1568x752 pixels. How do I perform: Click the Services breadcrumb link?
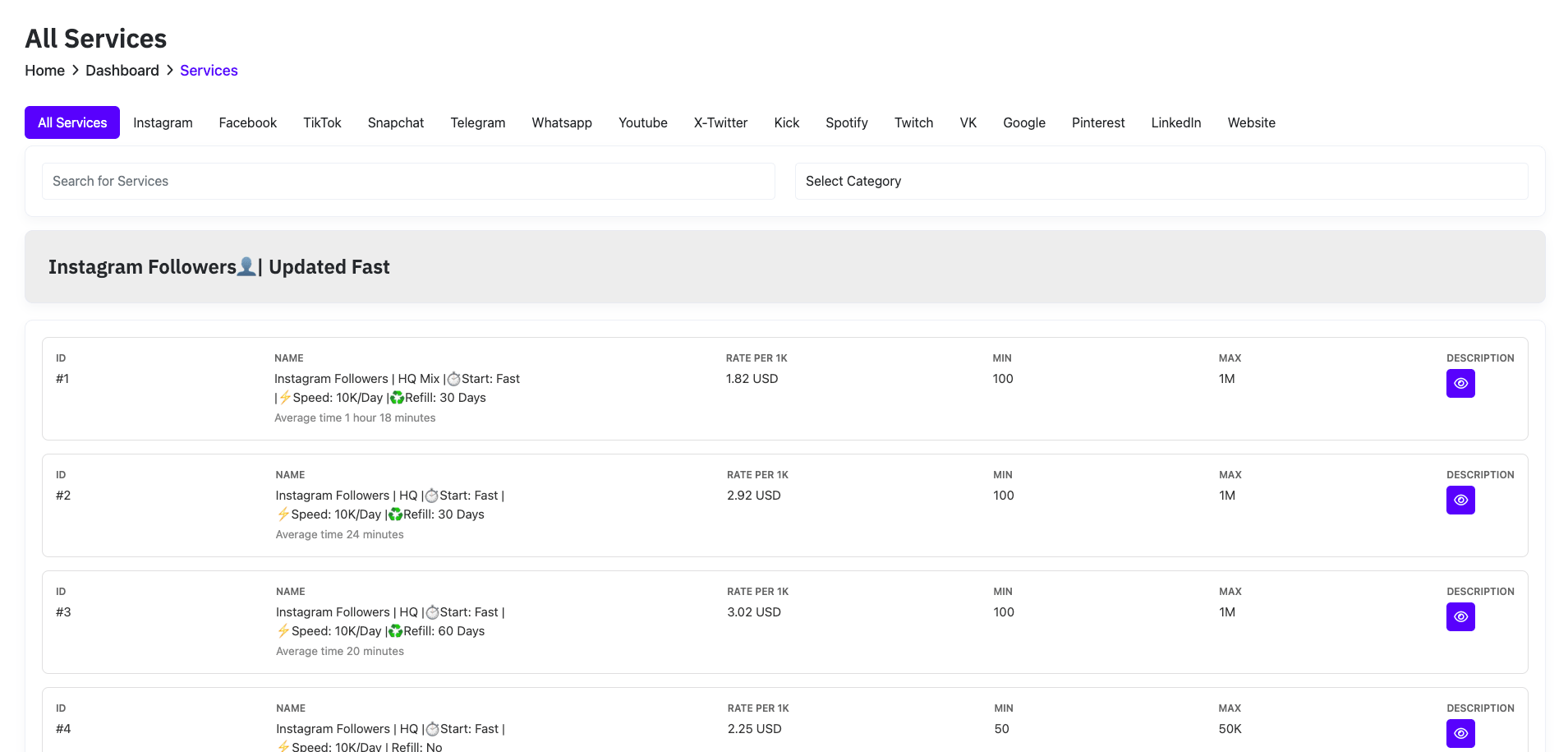pyautogui.click(x=209, y=71)
